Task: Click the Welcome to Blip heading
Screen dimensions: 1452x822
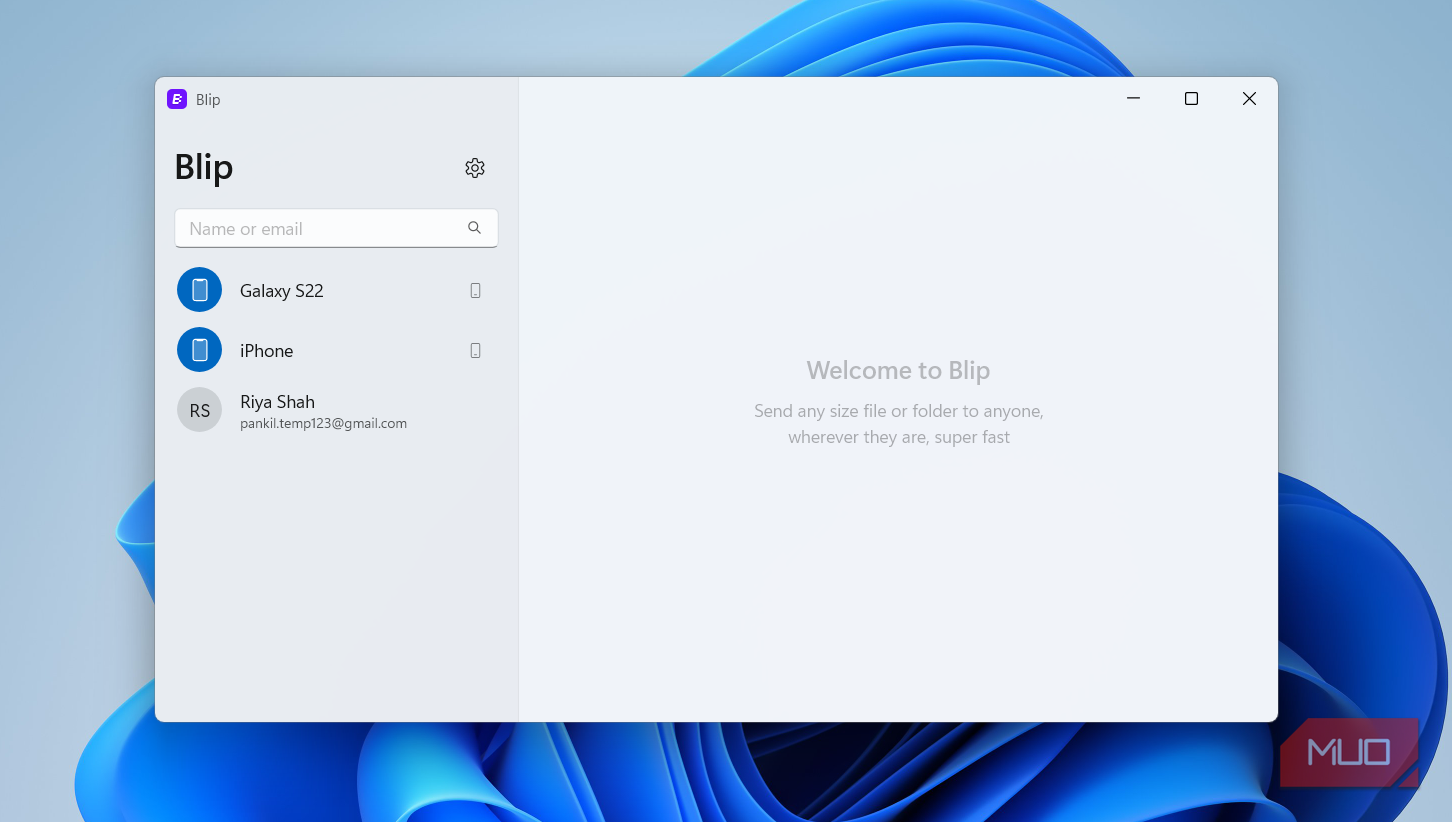Action: (x=898, y=371)
